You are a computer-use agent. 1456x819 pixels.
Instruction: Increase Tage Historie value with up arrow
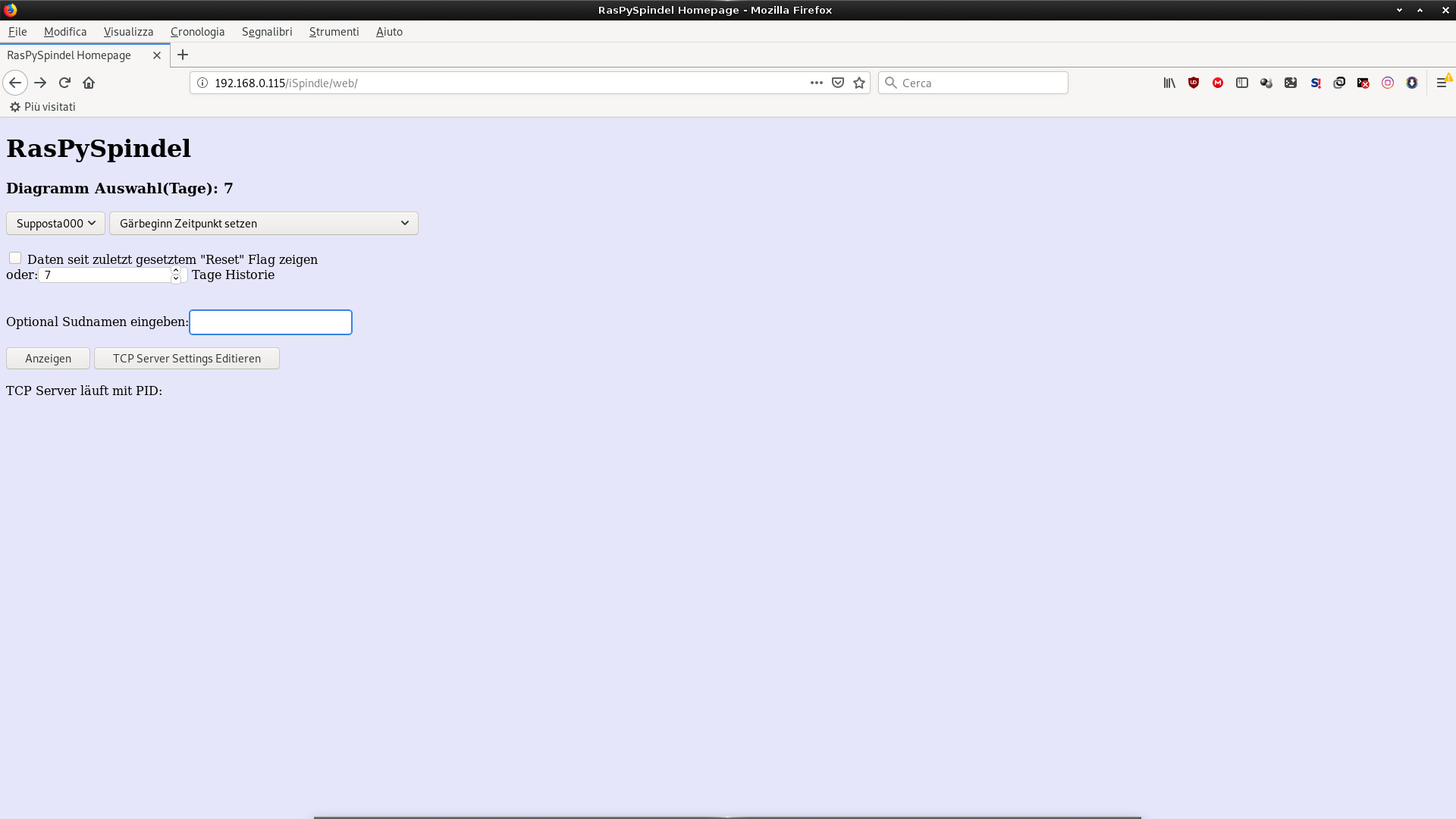176,270
